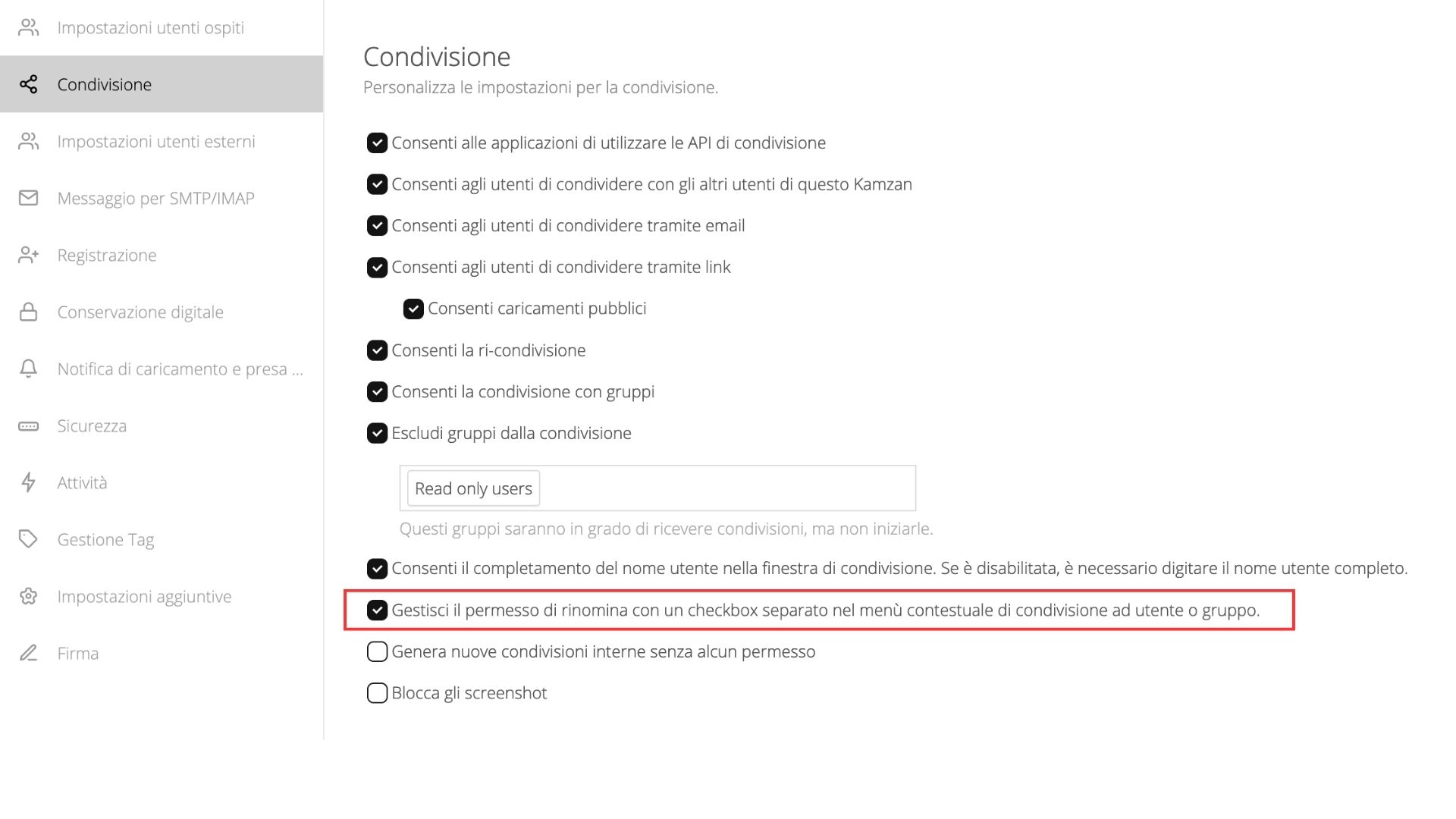Click the users icon for Impostazioni utenti ospiti
The image size is (1456, 819).
click(28, 27)
